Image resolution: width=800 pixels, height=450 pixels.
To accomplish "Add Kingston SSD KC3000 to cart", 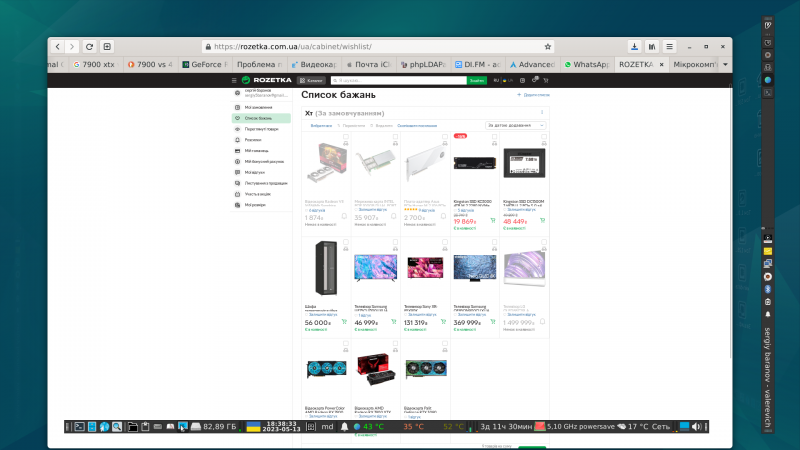I will coord(493,222).
